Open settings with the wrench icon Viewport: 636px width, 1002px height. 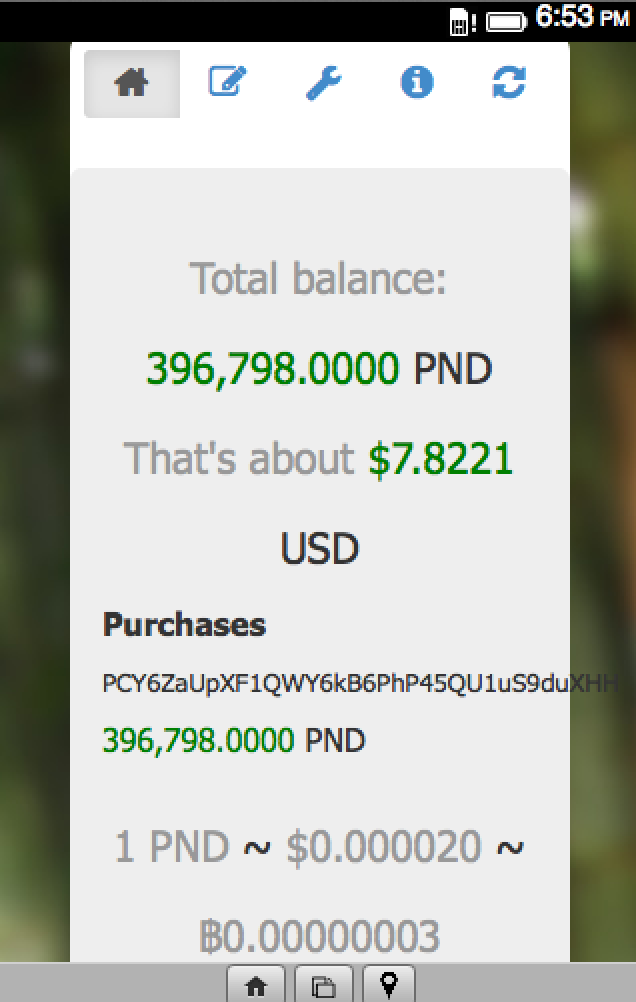coord(323,83)
